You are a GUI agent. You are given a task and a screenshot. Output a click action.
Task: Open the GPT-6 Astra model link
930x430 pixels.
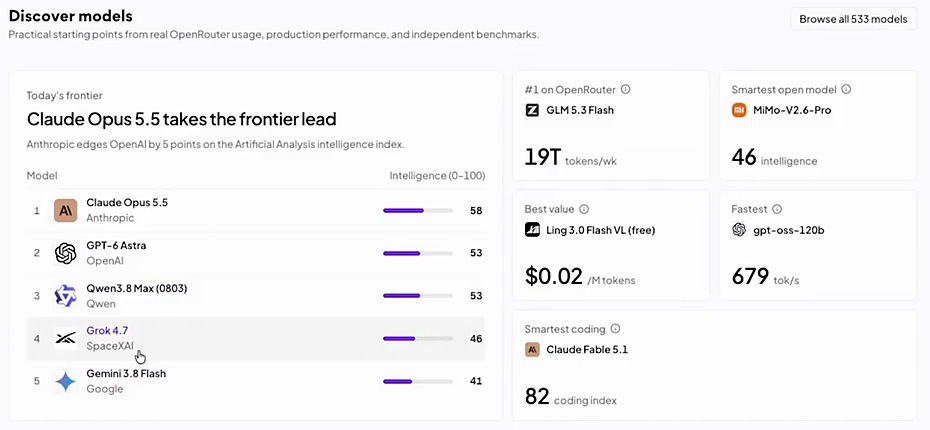point(116,245)
